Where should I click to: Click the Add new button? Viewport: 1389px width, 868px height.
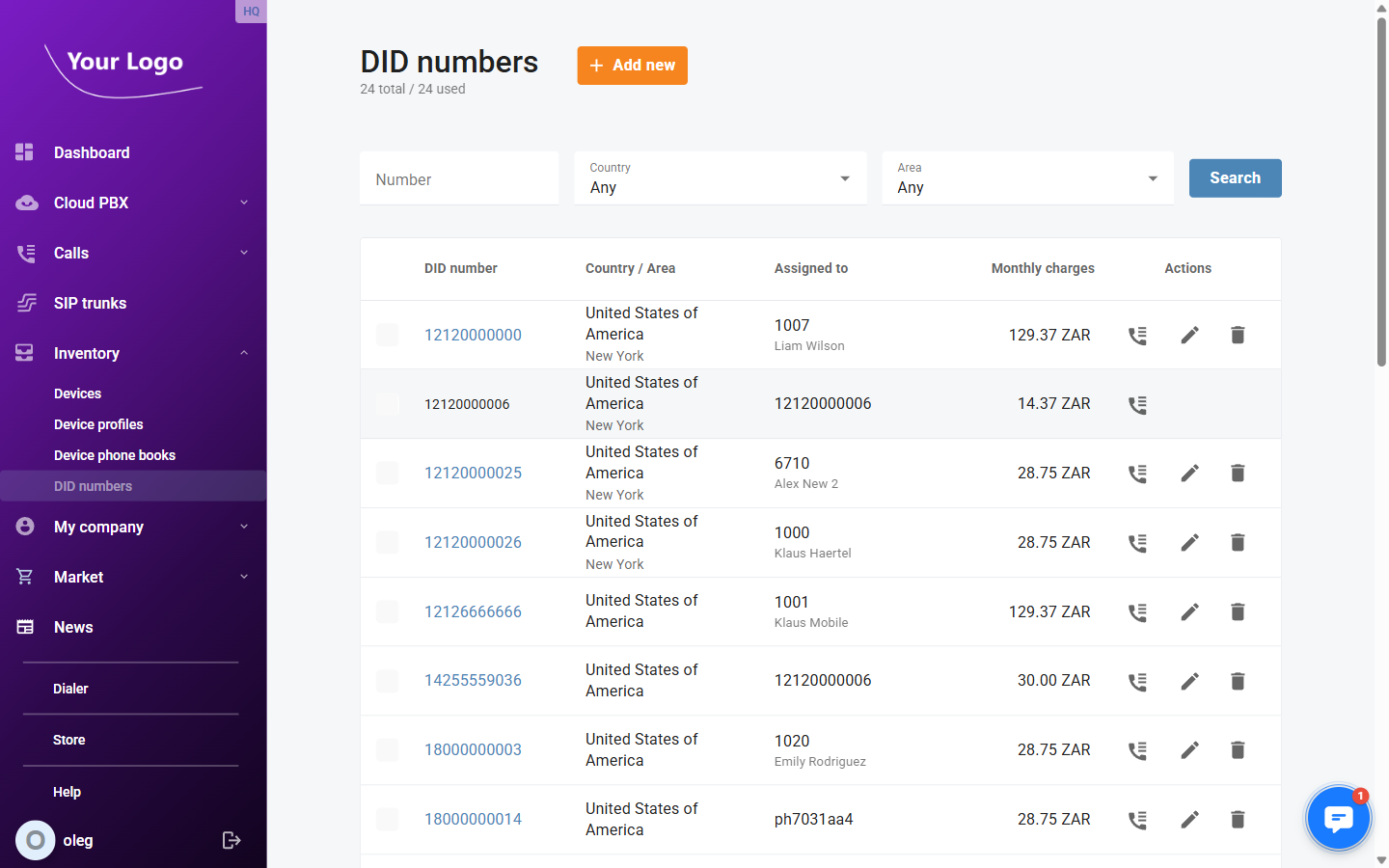pos(632,66)
